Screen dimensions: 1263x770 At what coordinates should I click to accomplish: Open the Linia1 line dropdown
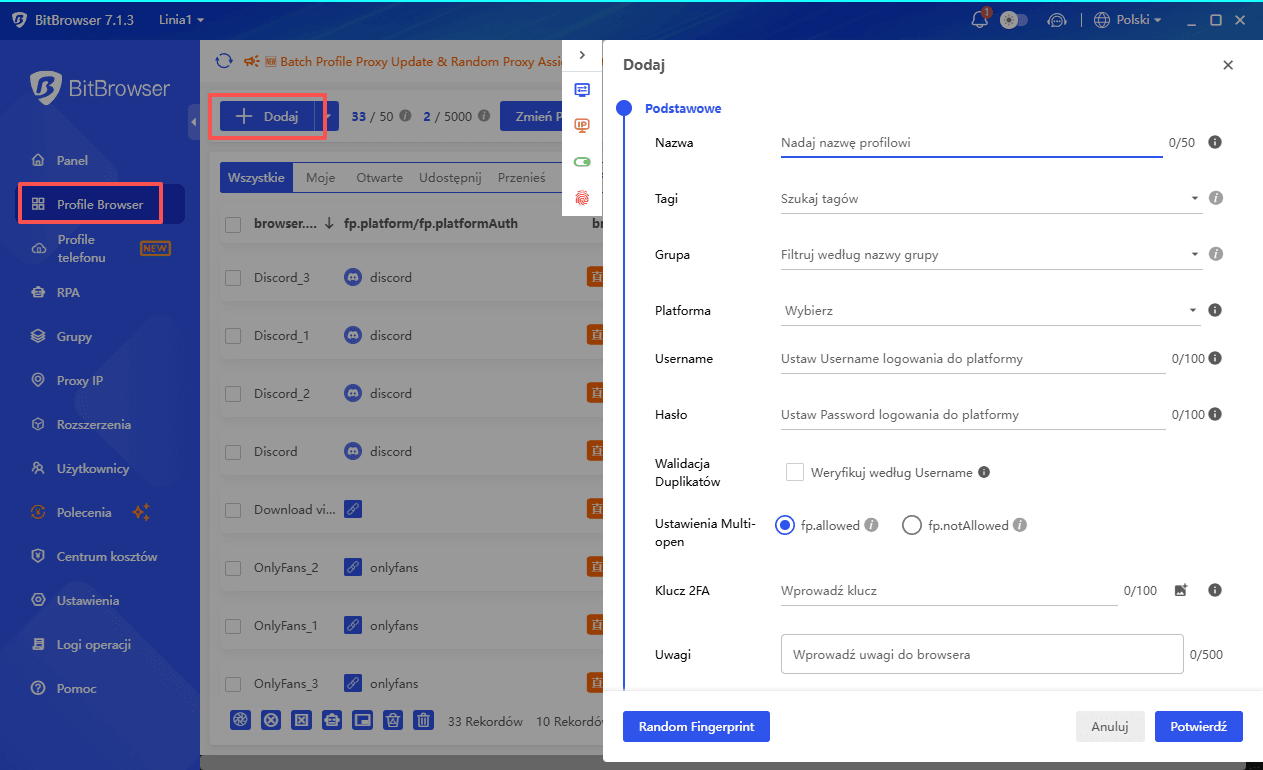pyautogui.click(x=181, y=20)
